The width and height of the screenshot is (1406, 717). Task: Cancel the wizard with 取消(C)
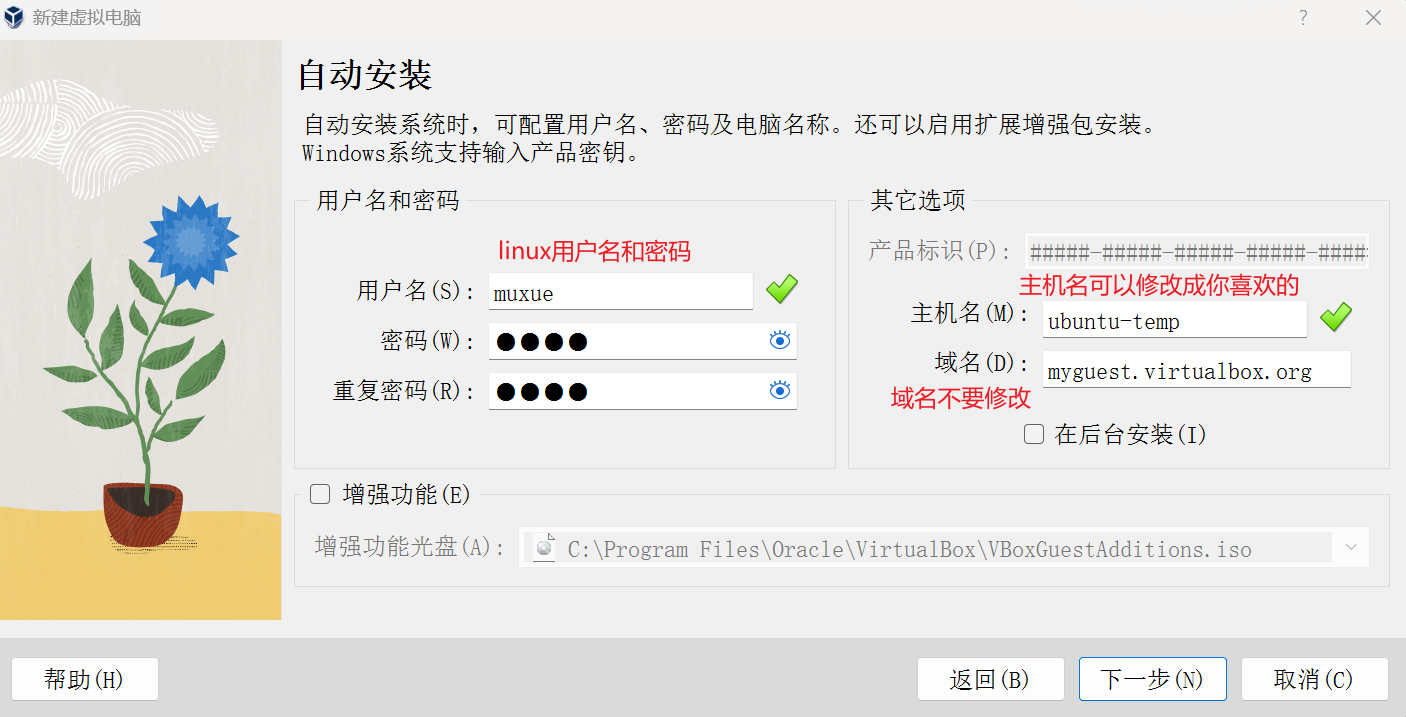coord(1314,679)
